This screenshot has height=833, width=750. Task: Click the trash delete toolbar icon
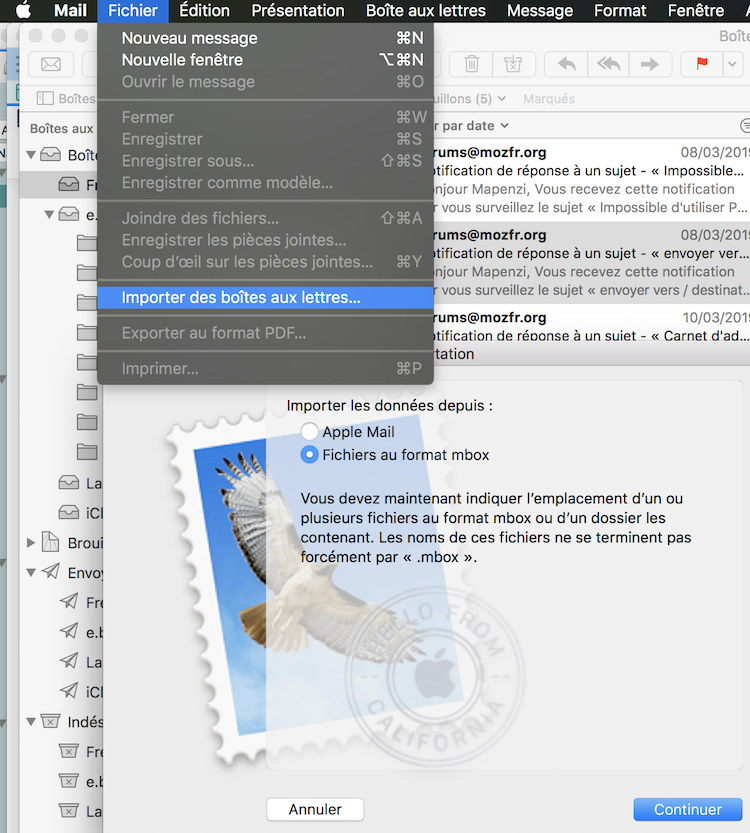pyautogui.click(x=471, y=64)
